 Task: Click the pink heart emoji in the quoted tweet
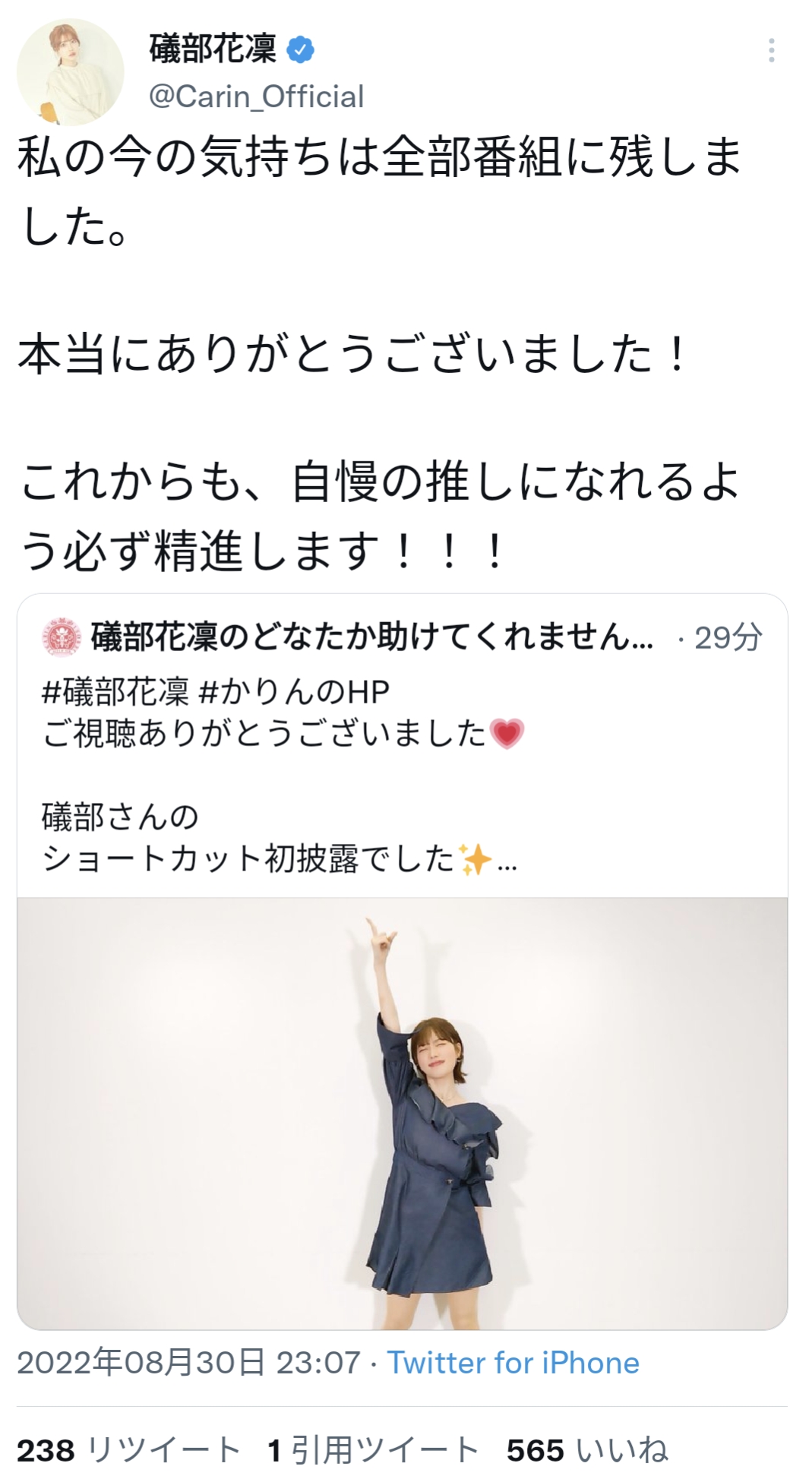pos(507,734)
